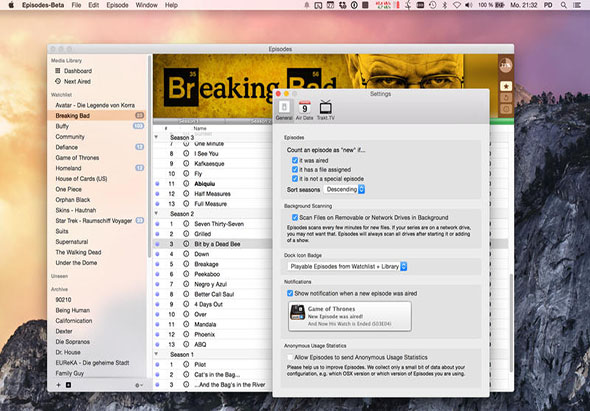This screenshot has height=411, width=590.
Task: Click the Game of Thrones notification preview icon
Action: point(297,312)
